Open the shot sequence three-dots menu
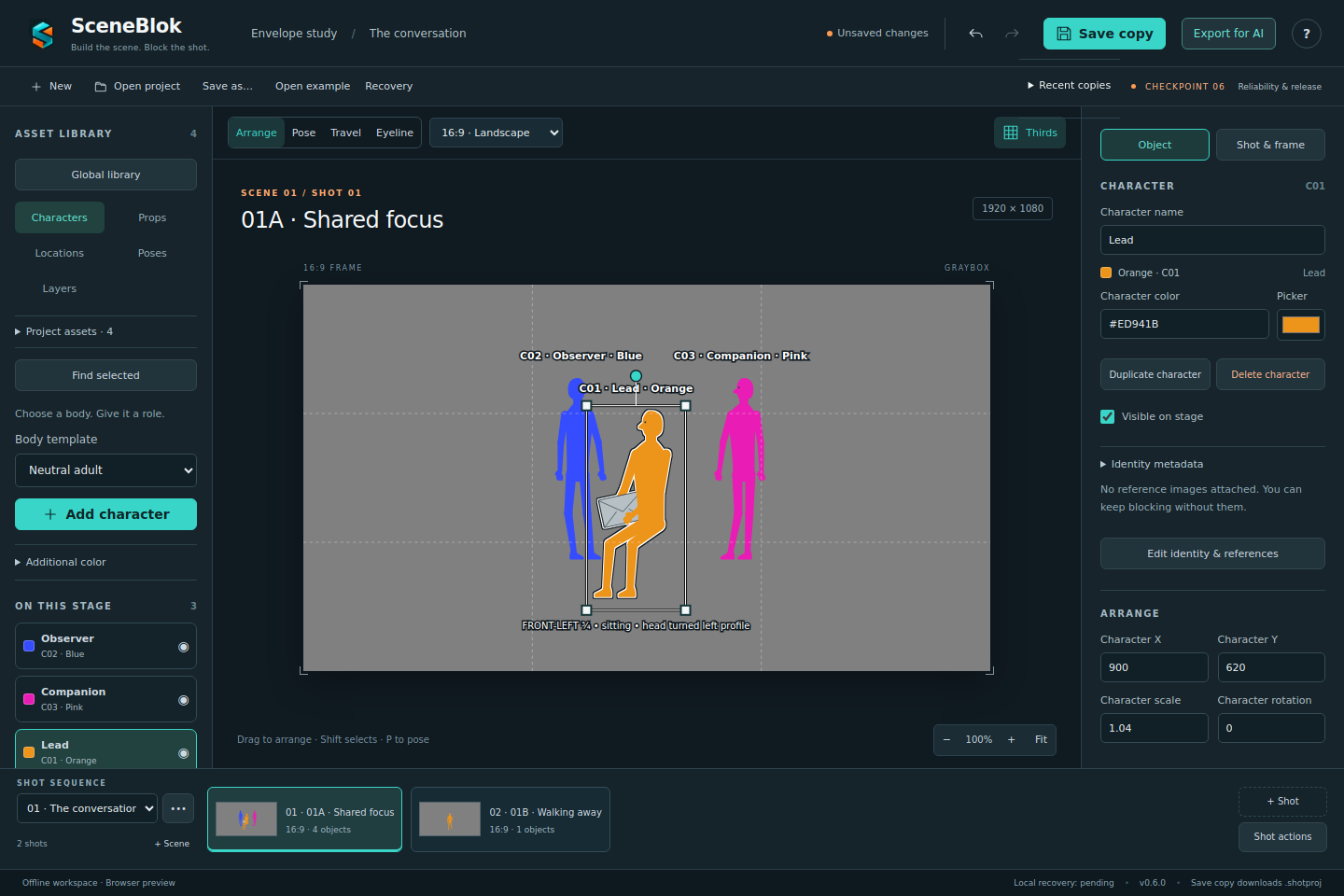Screen dimensions: 1344x896 [x=178, y=808]
